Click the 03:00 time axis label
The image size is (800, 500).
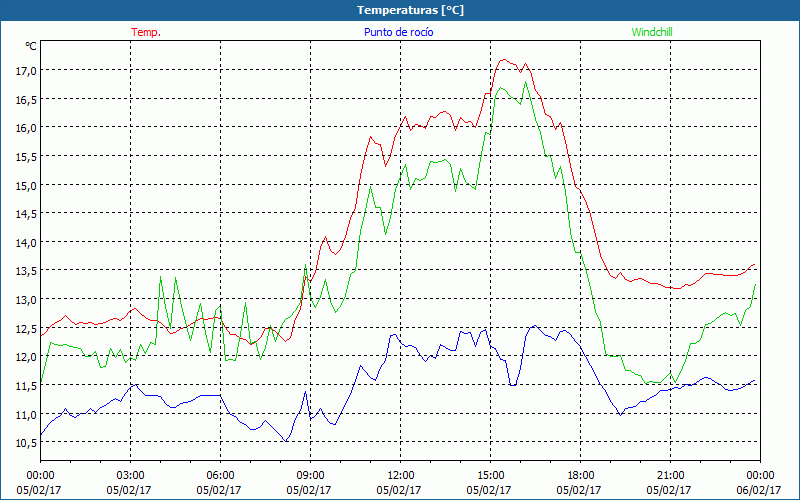[x=130, y=476]
